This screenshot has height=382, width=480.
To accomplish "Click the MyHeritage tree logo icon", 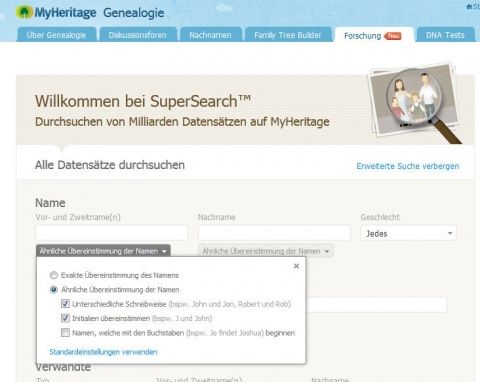I will pos(24,12).
